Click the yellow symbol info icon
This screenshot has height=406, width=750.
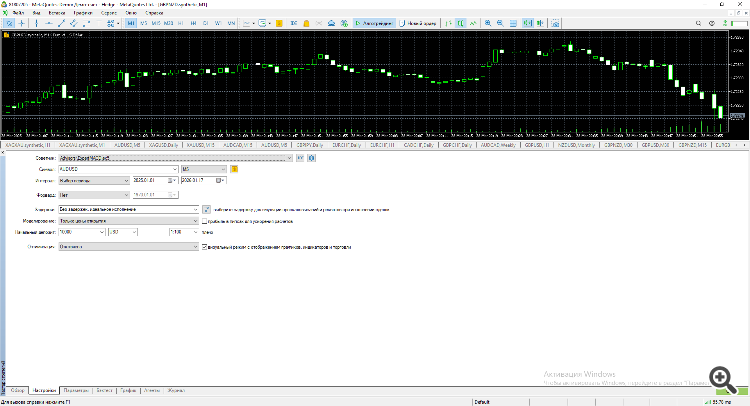pyautogui.click(x=234, y=169)
